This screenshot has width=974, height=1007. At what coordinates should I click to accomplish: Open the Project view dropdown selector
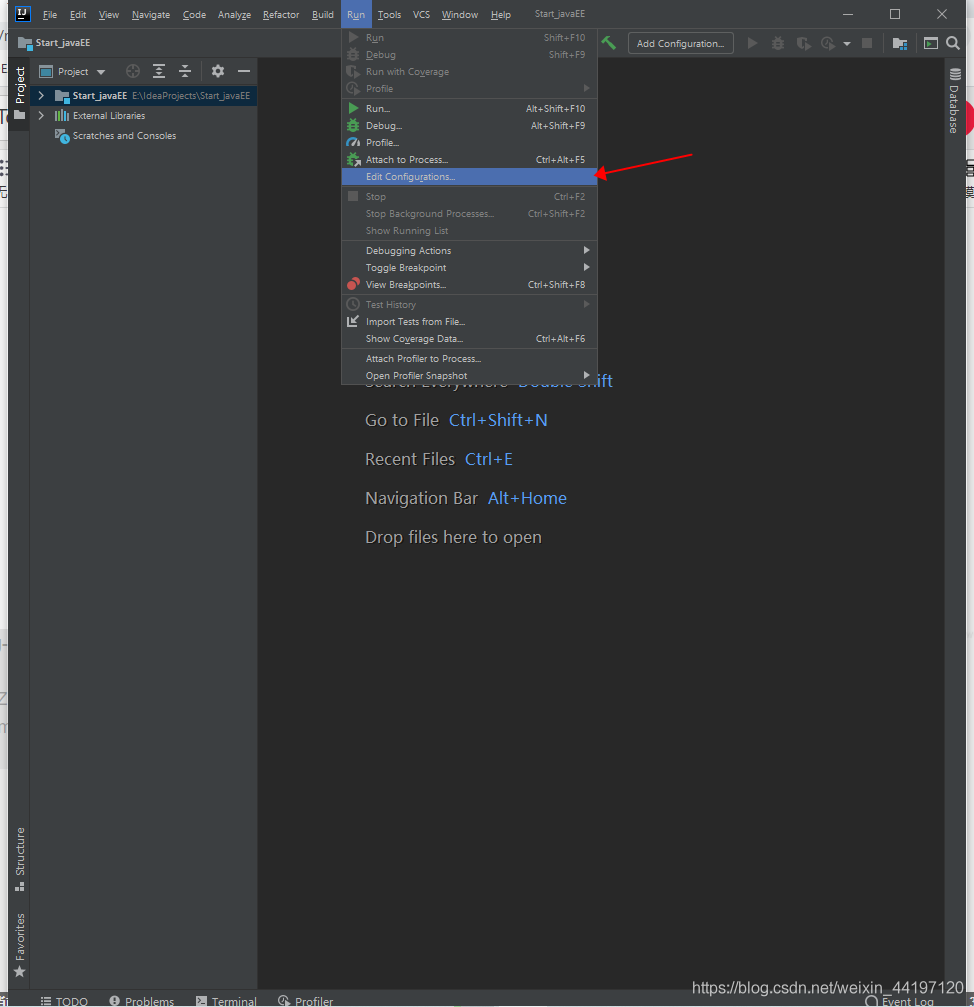tap(73, 71)
